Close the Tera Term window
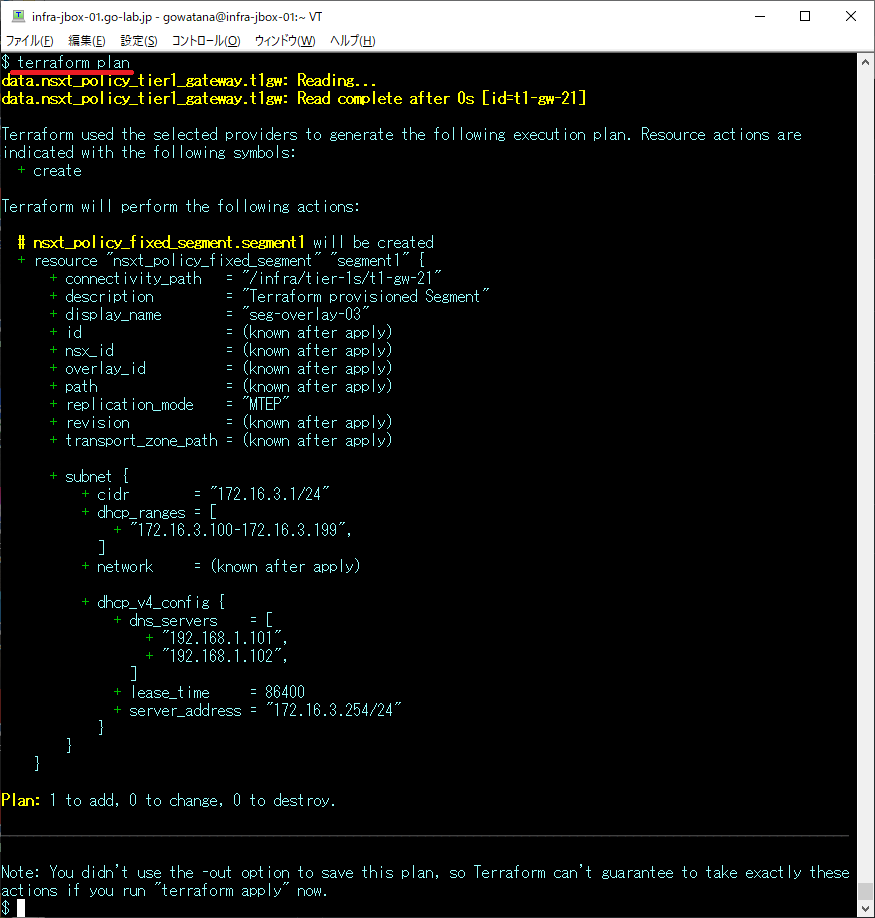This screenshot has width=875, height=918. click(851, 16)
